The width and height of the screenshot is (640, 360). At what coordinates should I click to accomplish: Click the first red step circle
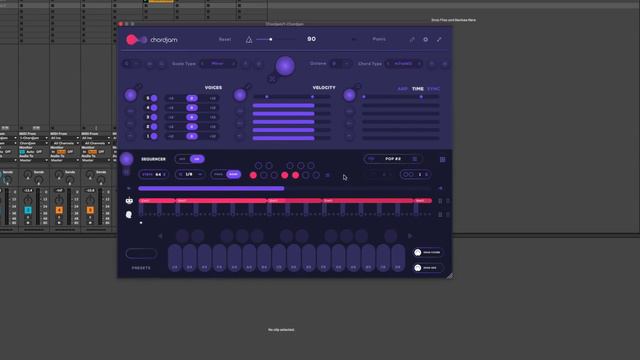tap(253, 175)
